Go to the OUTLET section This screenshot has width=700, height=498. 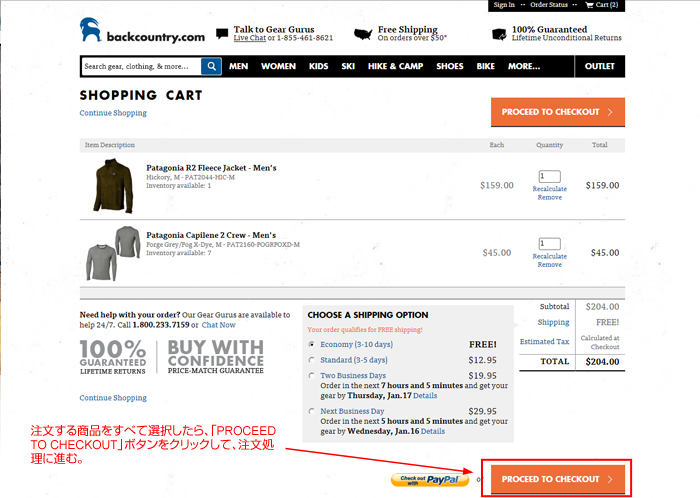pos(599,67)
